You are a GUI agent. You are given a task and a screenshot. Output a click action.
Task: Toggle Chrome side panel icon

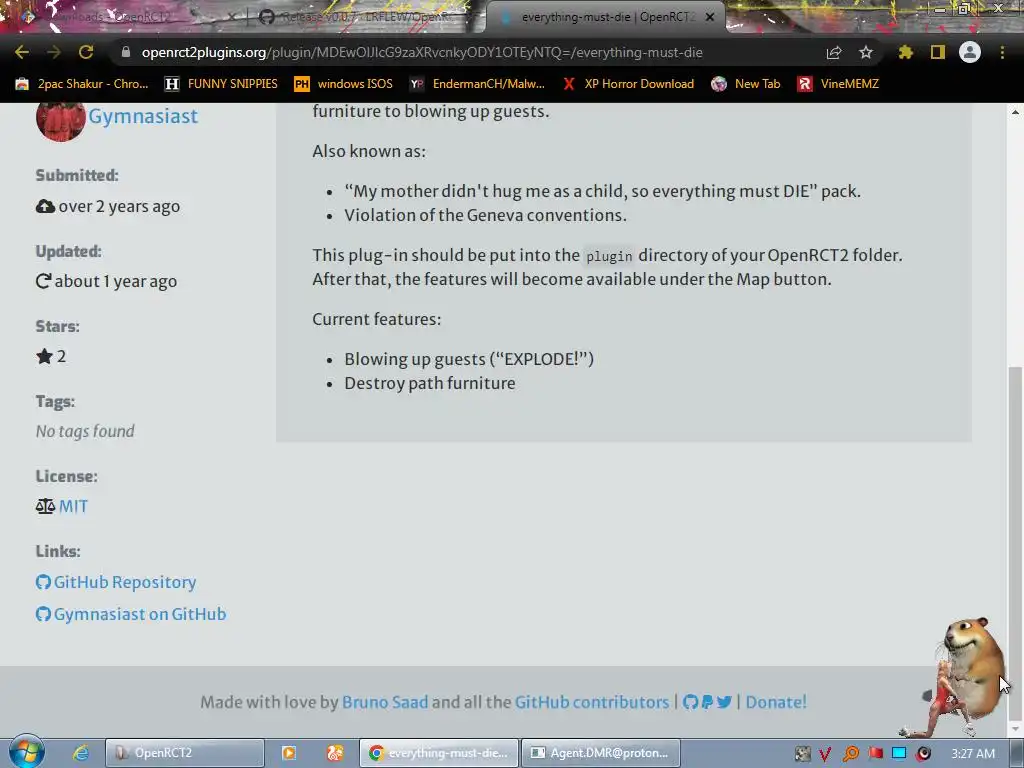point(938,52)
